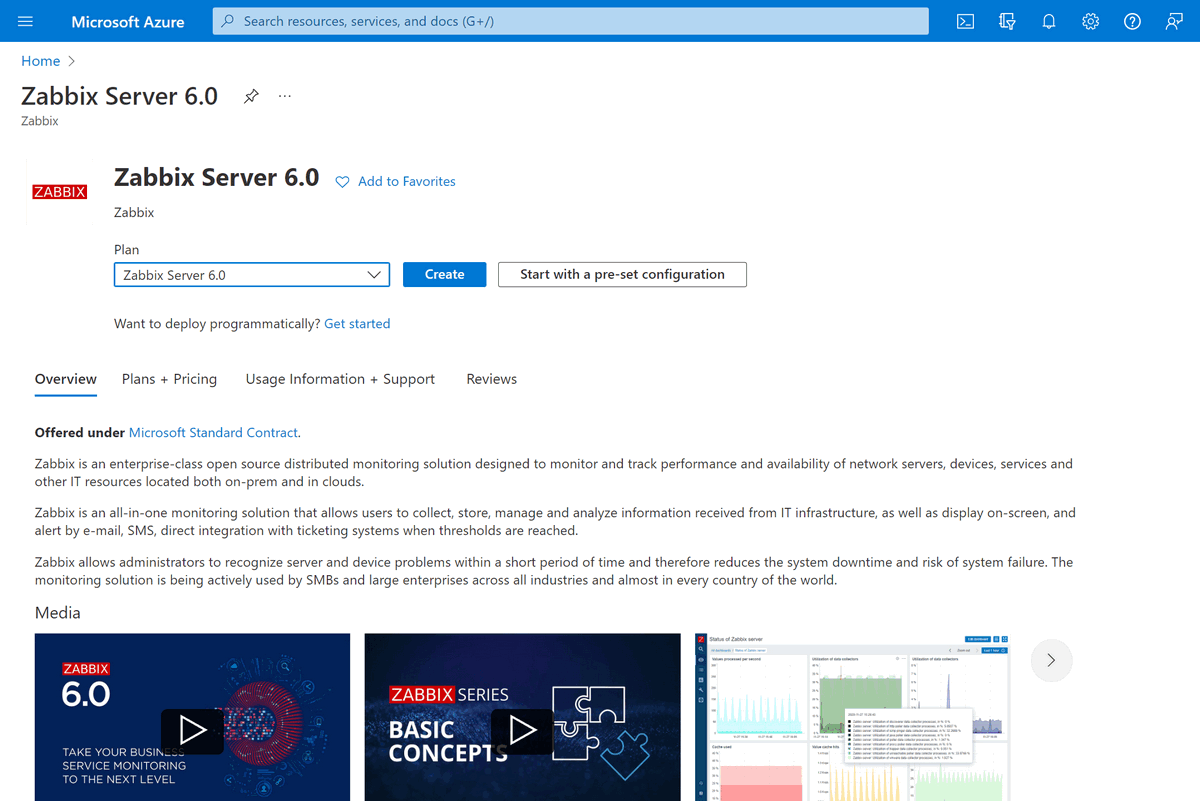Open the more options ellipsis beside title
The image size is (1200, 801).
pos(285,96)
